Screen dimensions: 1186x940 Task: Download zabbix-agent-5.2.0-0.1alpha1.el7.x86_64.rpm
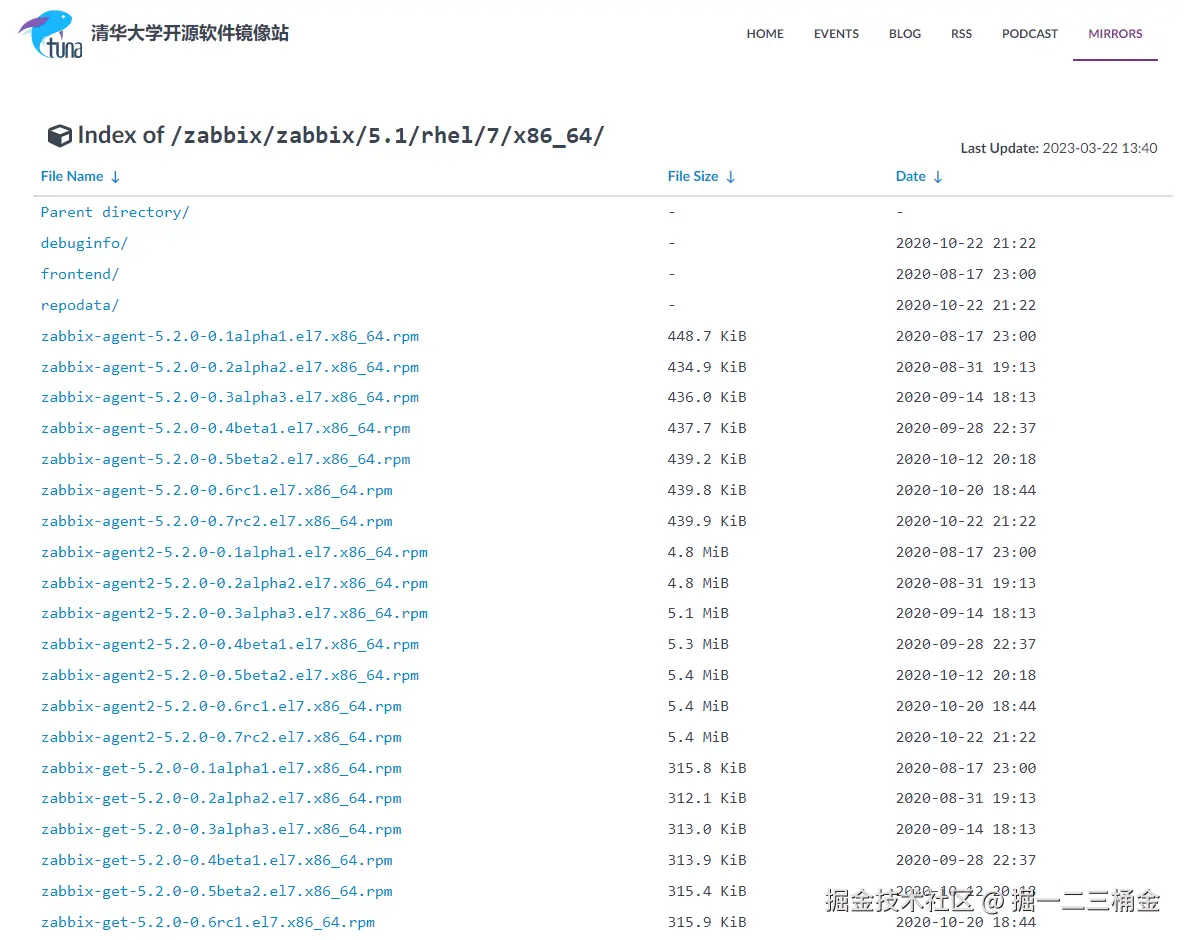coord(229,336)
